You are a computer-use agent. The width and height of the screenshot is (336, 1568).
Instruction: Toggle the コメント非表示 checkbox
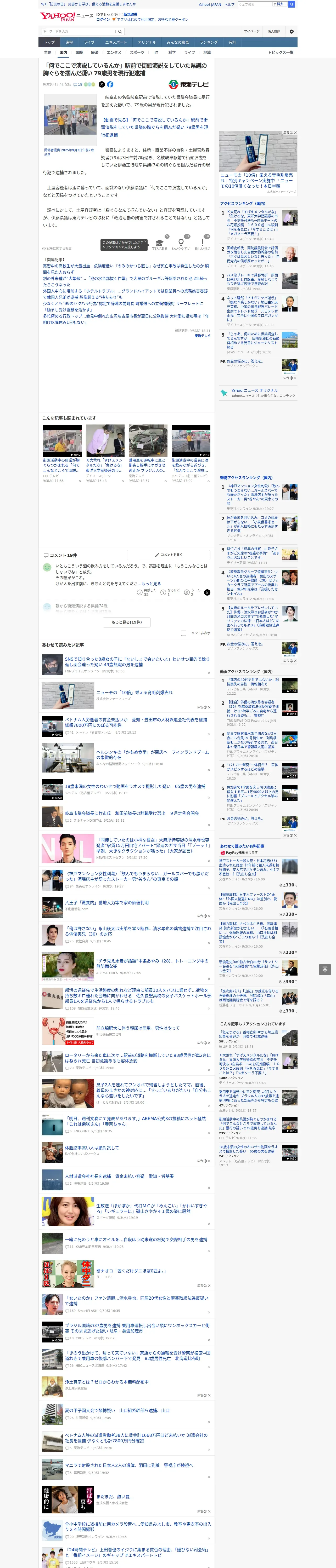pos(183,633)
